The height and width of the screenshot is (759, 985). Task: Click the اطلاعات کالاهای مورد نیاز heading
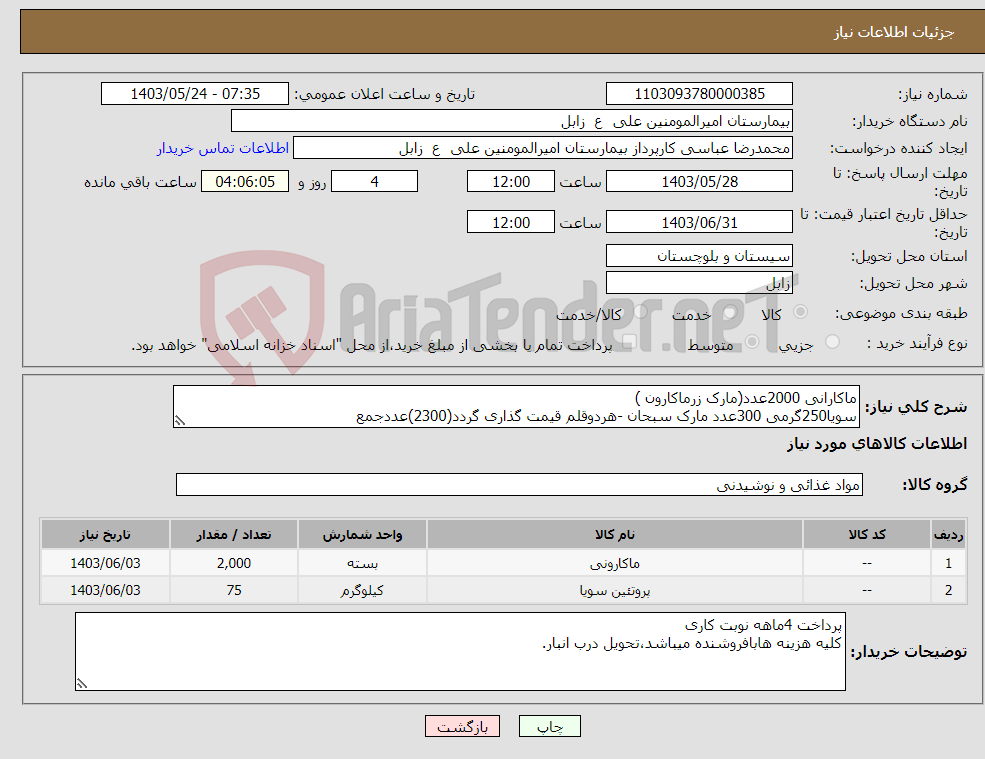pyautogui.click(x=877, y=444)
